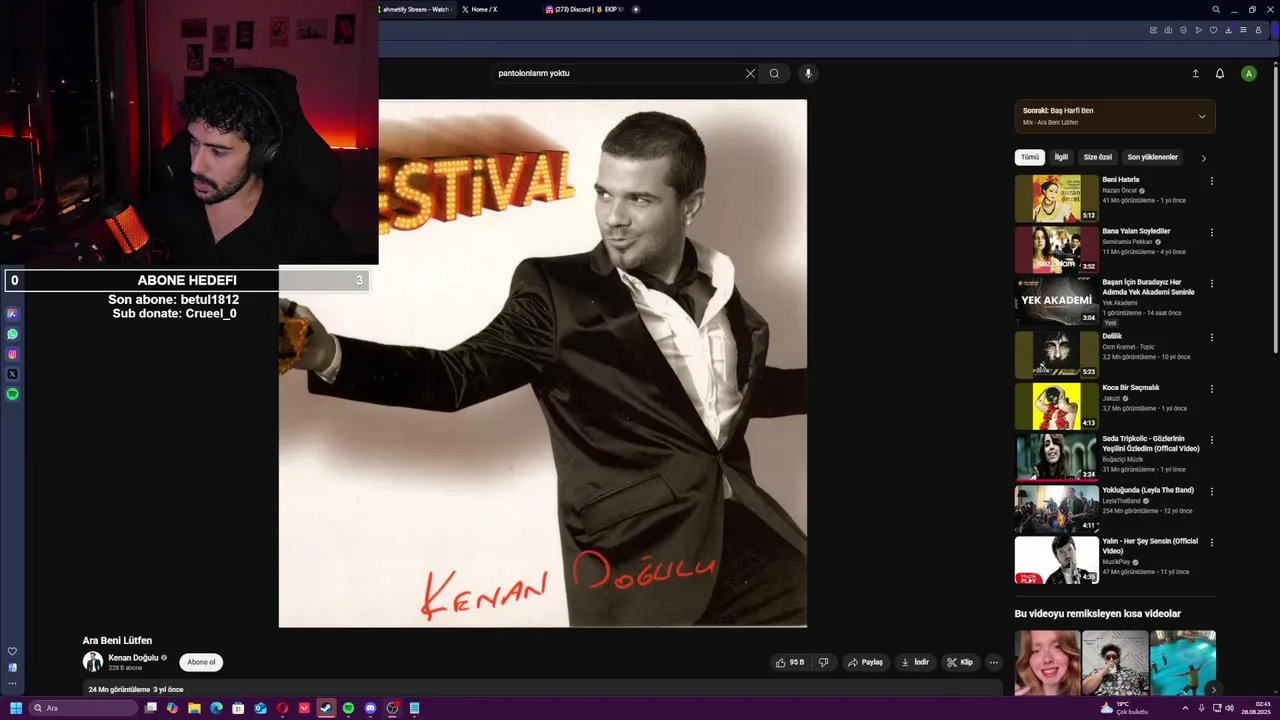Open Koca Bir Saçmalık thumbnail
The width and height of the screenshot is (1280, 720).
[1056, 406]
